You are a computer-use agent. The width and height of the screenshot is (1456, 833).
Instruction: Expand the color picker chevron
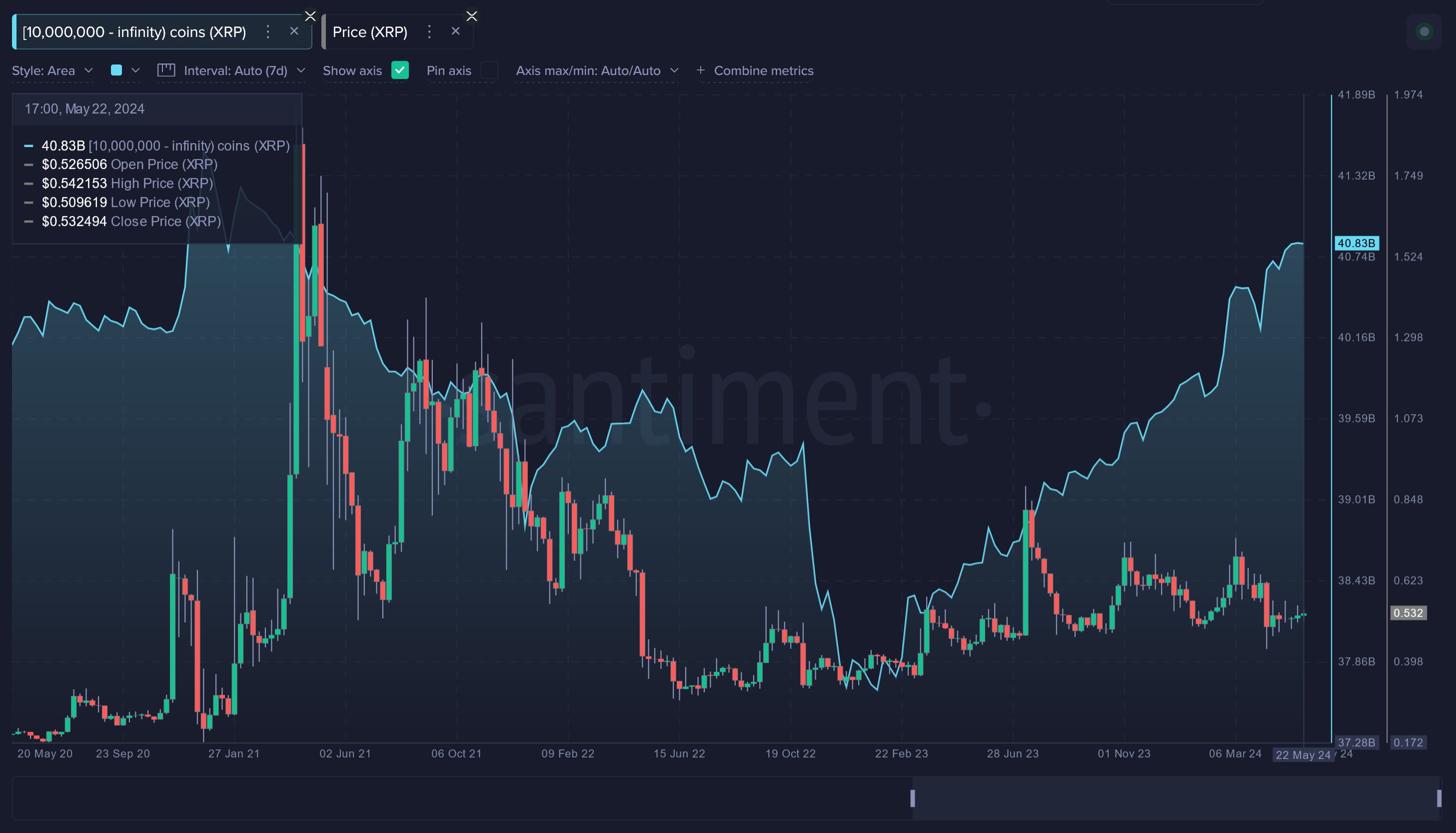(x=135, y=70)
